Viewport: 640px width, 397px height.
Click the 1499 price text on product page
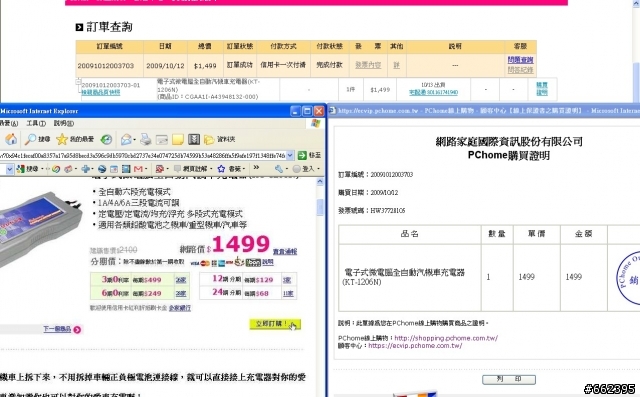point(241,244)
